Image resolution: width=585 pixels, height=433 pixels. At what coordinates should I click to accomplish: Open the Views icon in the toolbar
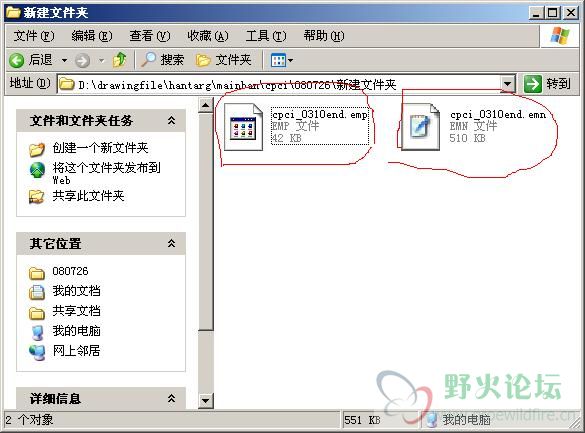click(x=278, y=60)
